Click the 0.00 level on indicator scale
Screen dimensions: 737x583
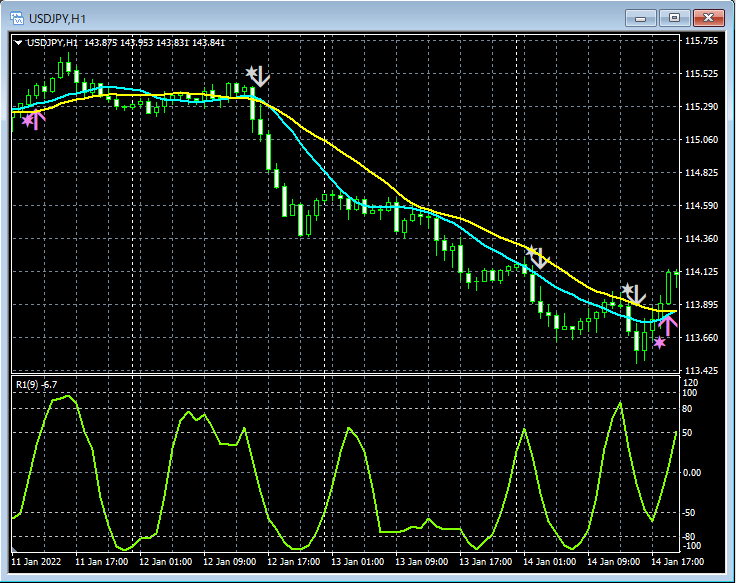pos(692,473)
